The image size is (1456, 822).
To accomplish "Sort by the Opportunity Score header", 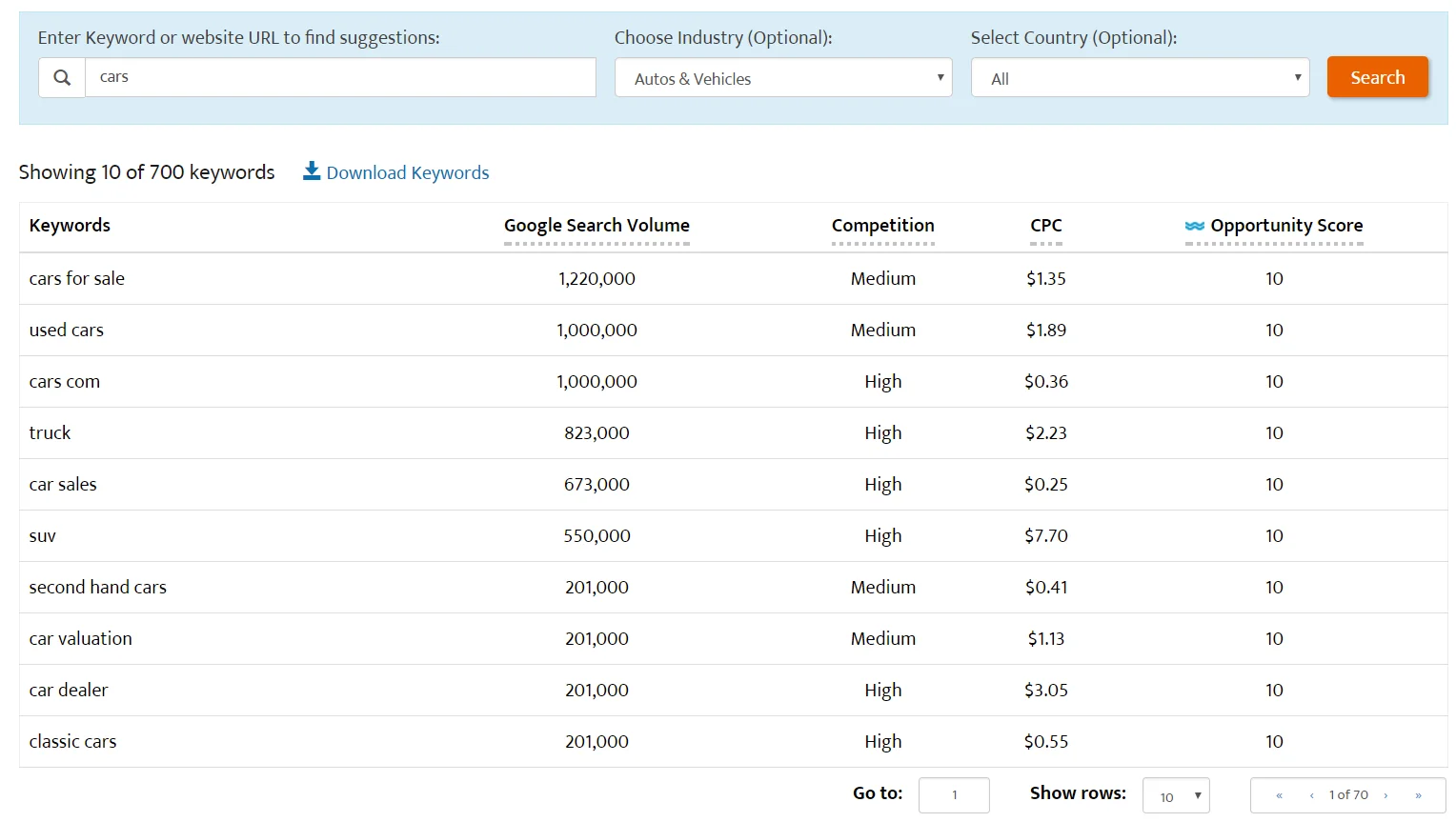I will click(x=1286, y=226).
